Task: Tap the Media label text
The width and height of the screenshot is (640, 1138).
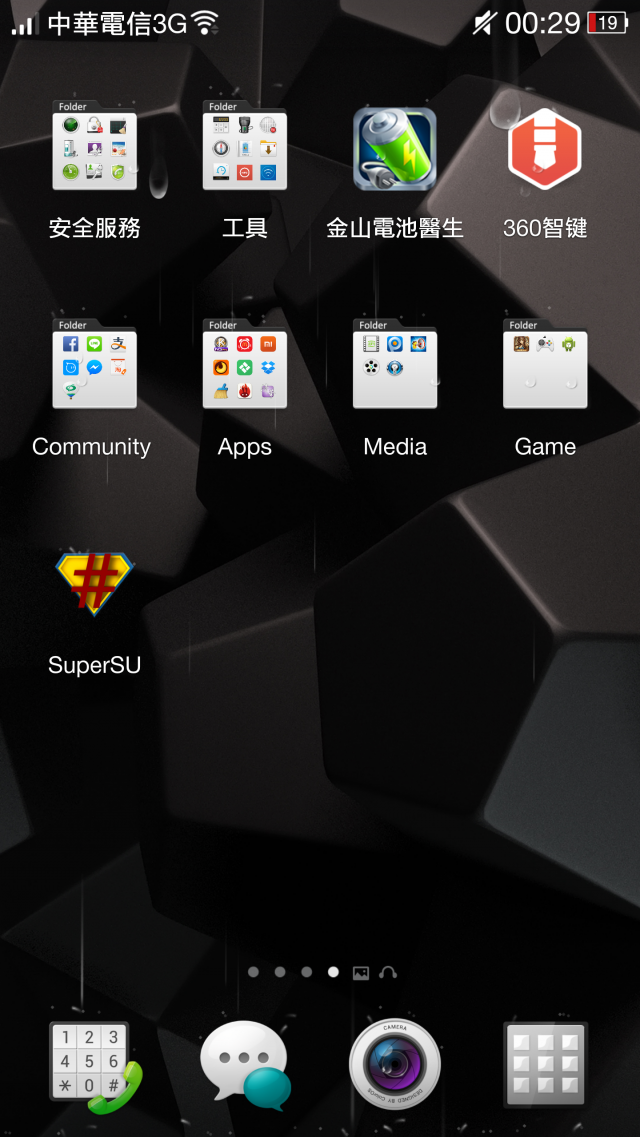Action: pyautogui.click(x=395, y=446)
